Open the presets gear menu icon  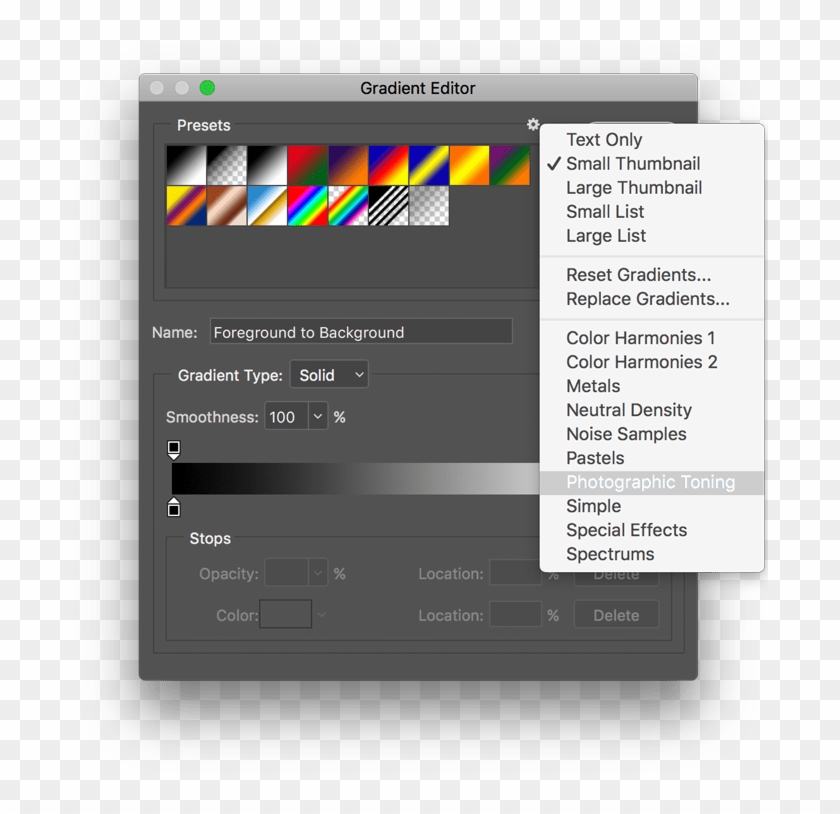pos(532,124)
